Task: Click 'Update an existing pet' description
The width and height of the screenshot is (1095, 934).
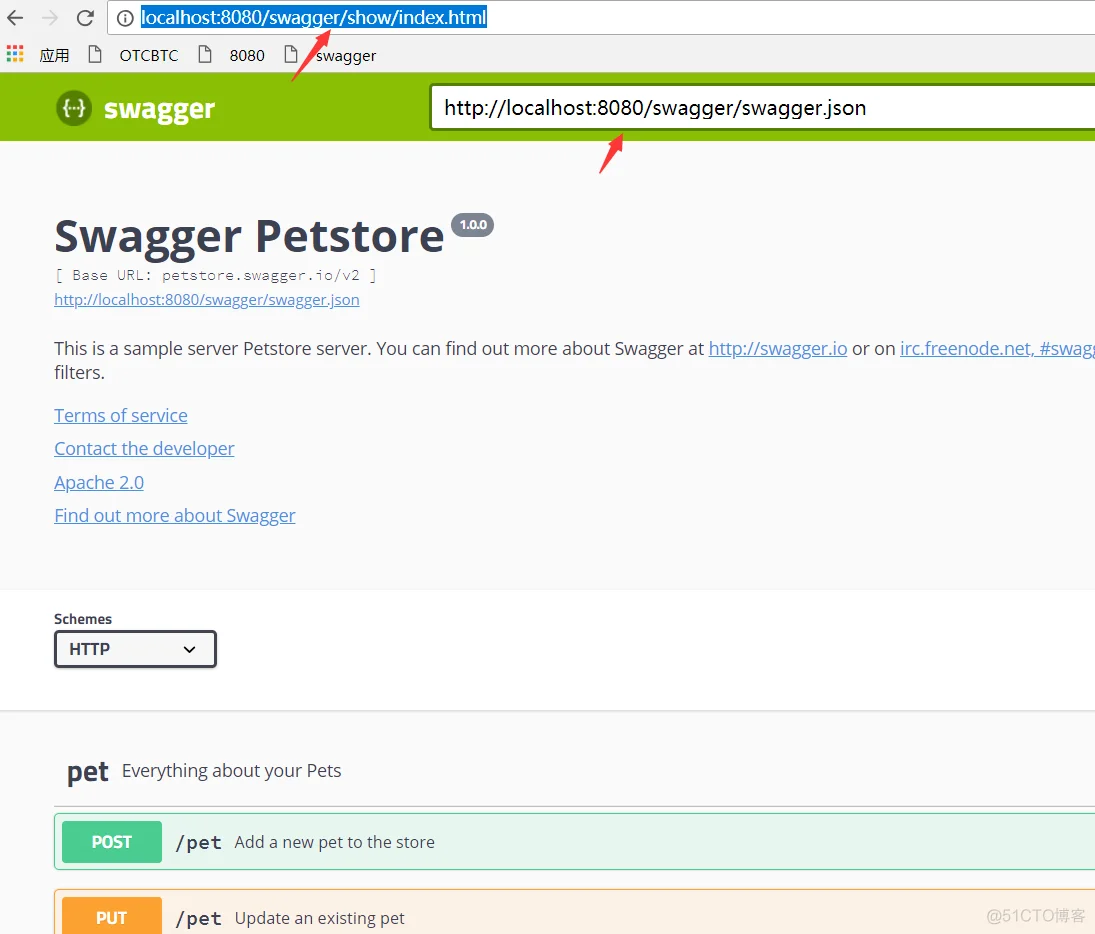Action: (320, 918)
